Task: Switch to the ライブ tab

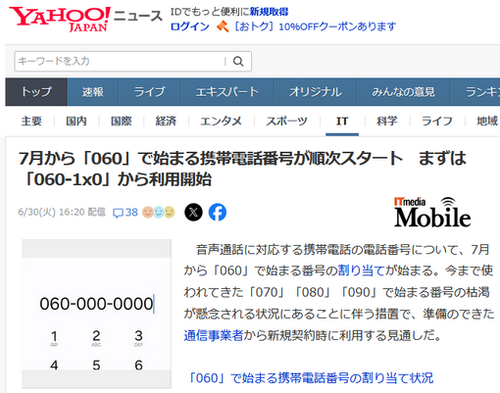Action: point(150,92)
